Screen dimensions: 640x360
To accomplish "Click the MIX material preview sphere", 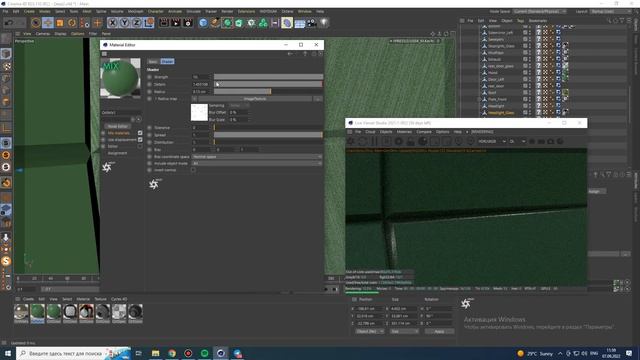I will point(120,78).
